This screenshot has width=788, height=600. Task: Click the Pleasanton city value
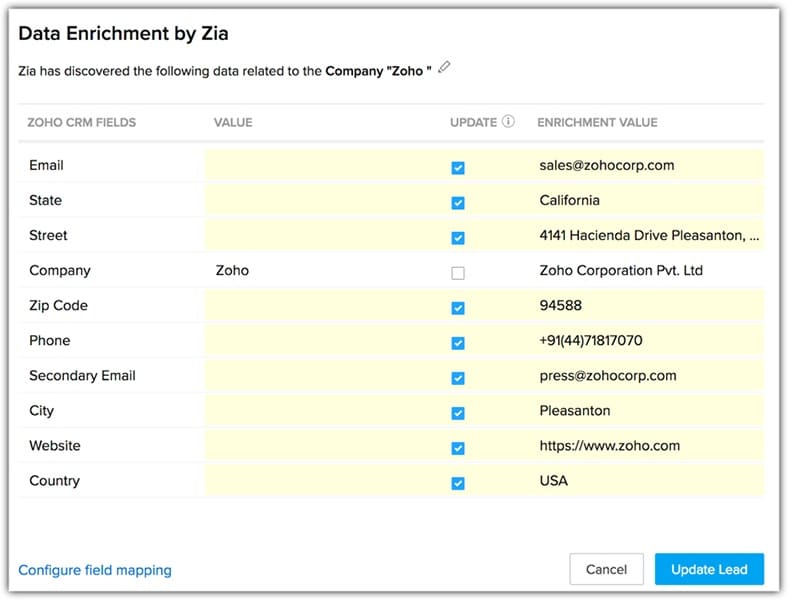574,411
